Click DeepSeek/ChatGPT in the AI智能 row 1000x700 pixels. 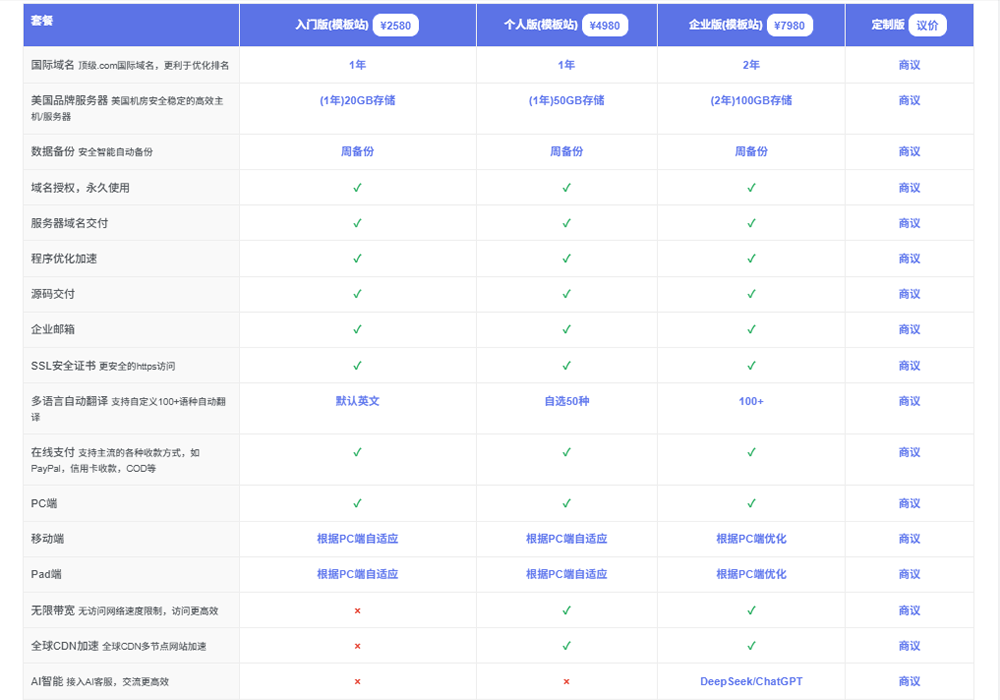[x=751, y=682]
